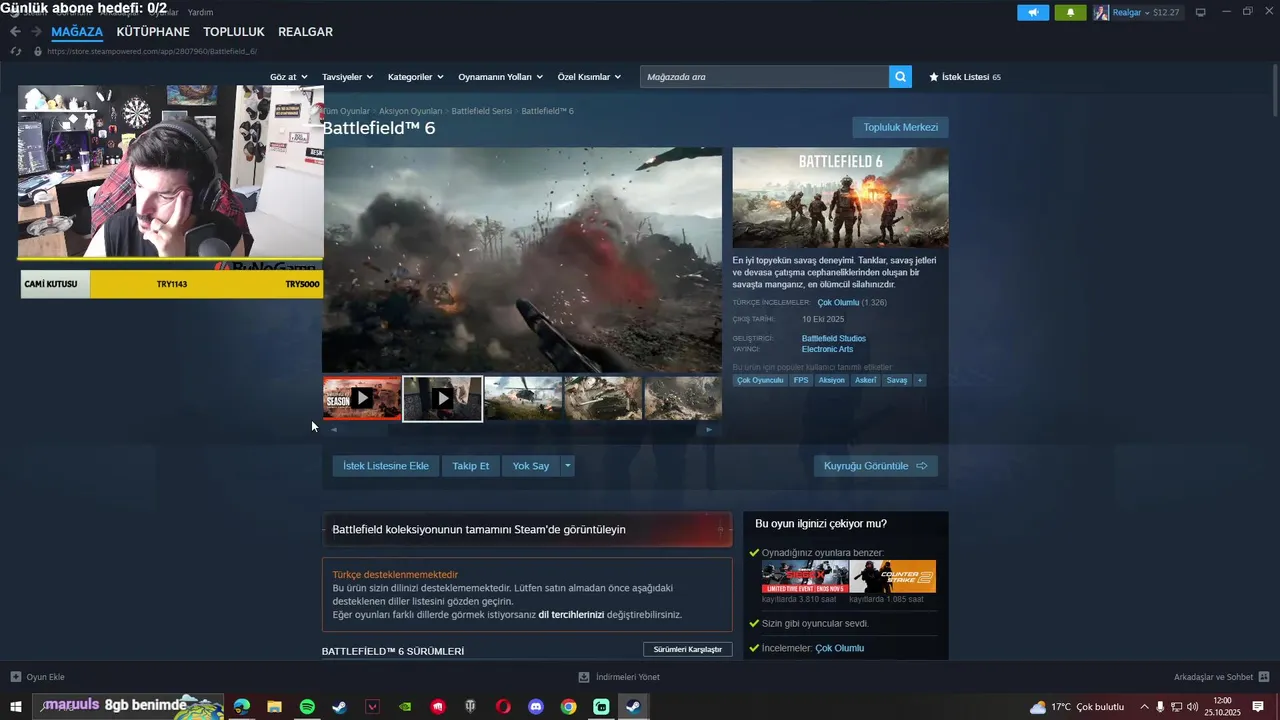Toggle Big Picture mode monitor icon
This screenshot has height=720, width=1280.
pyautogui.click(x=1200, y=12)
